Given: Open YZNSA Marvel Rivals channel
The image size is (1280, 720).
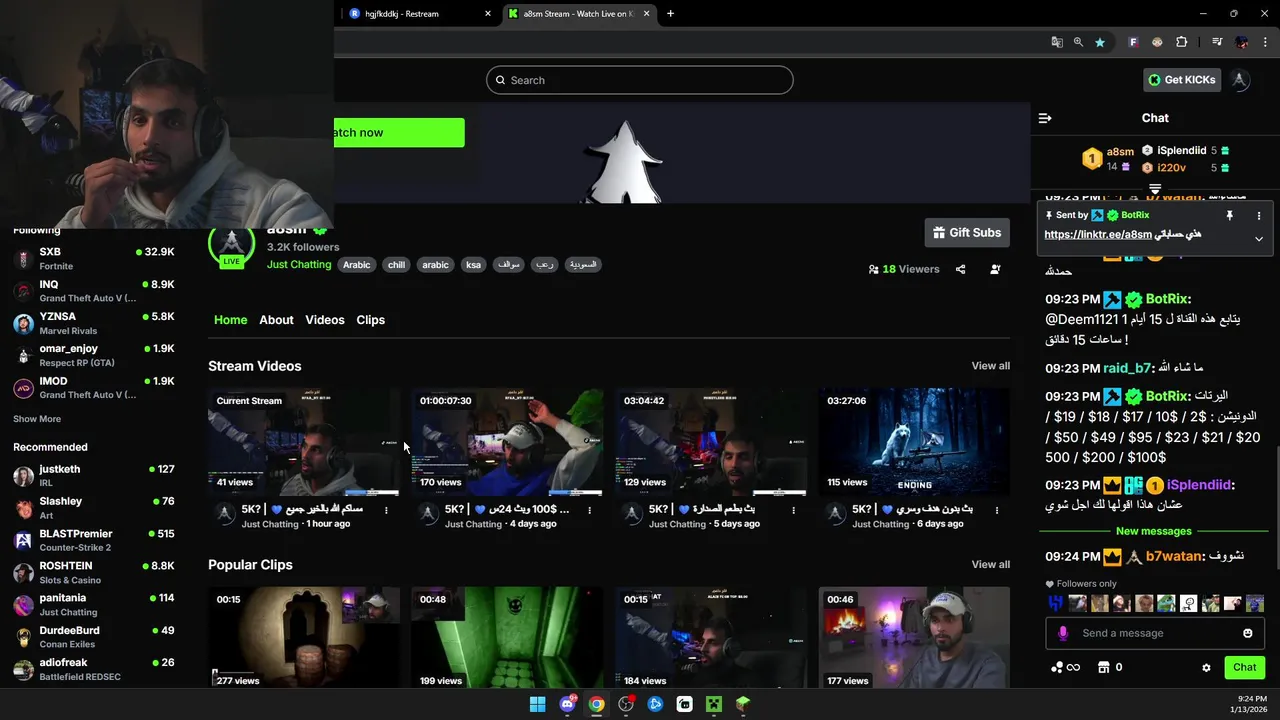Looking at the screenshot, I should tap(94, 323).
